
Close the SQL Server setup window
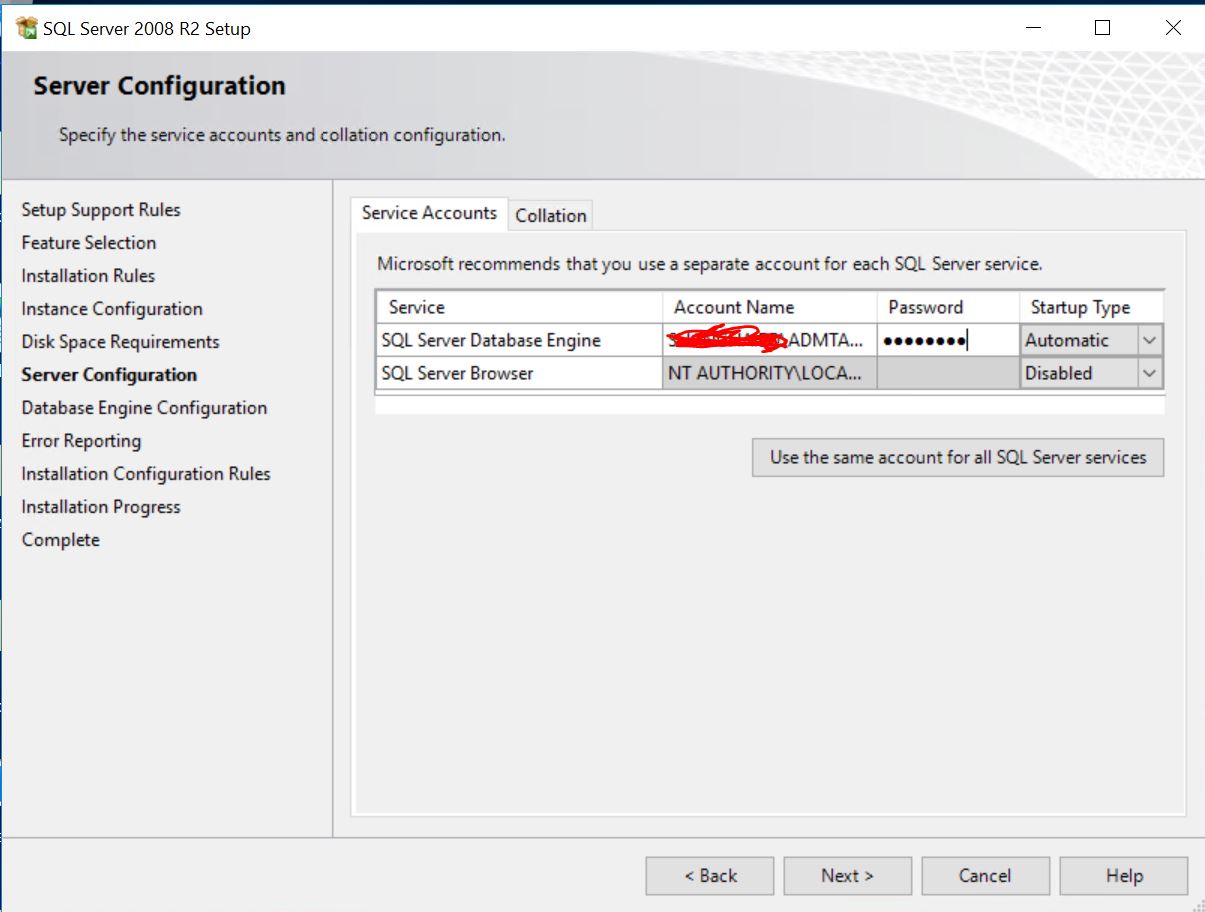[x=1174, y=28]
